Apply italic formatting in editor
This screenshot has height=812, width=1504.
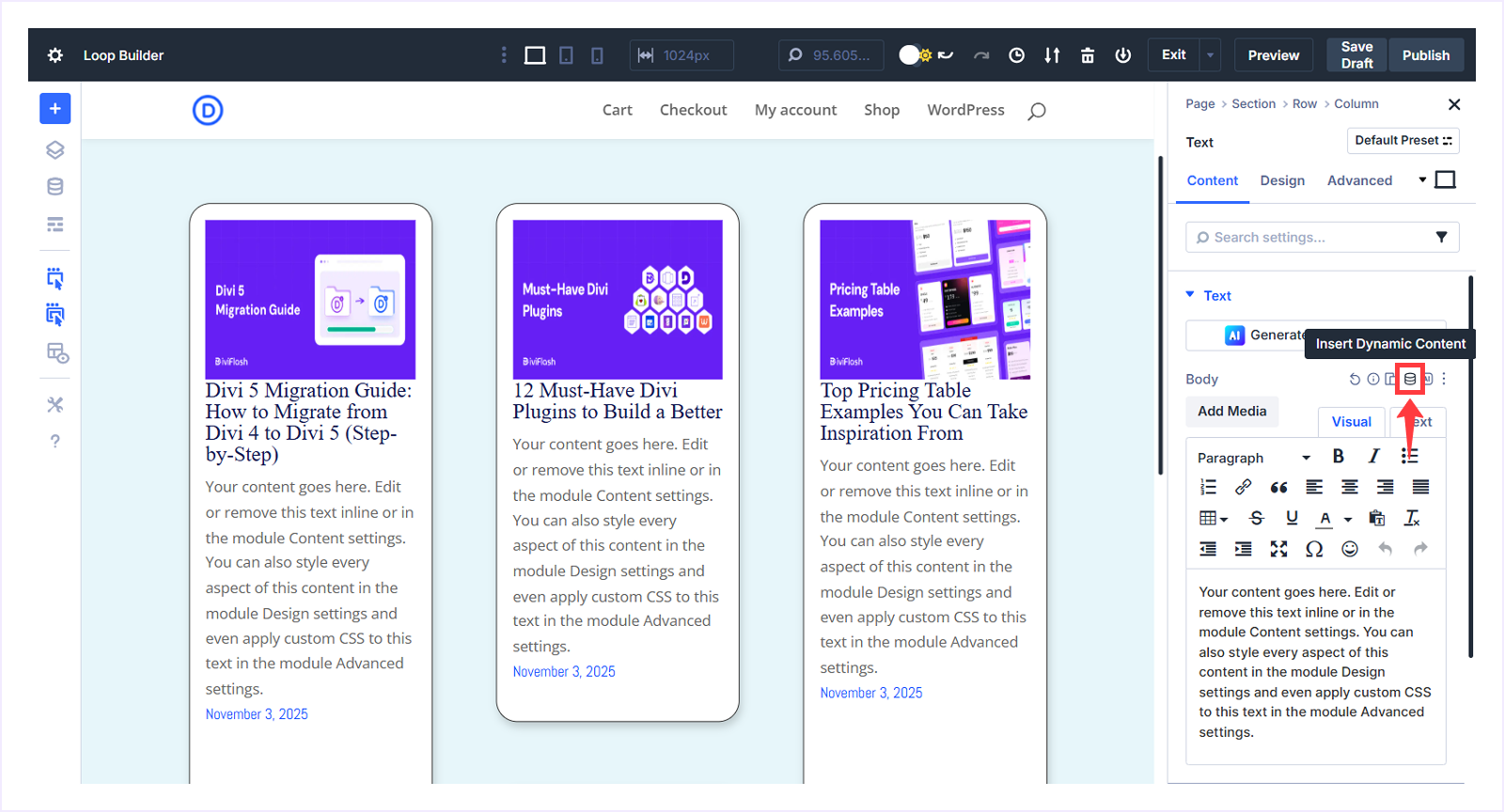pyautogui.click(x=1374, y=456)
